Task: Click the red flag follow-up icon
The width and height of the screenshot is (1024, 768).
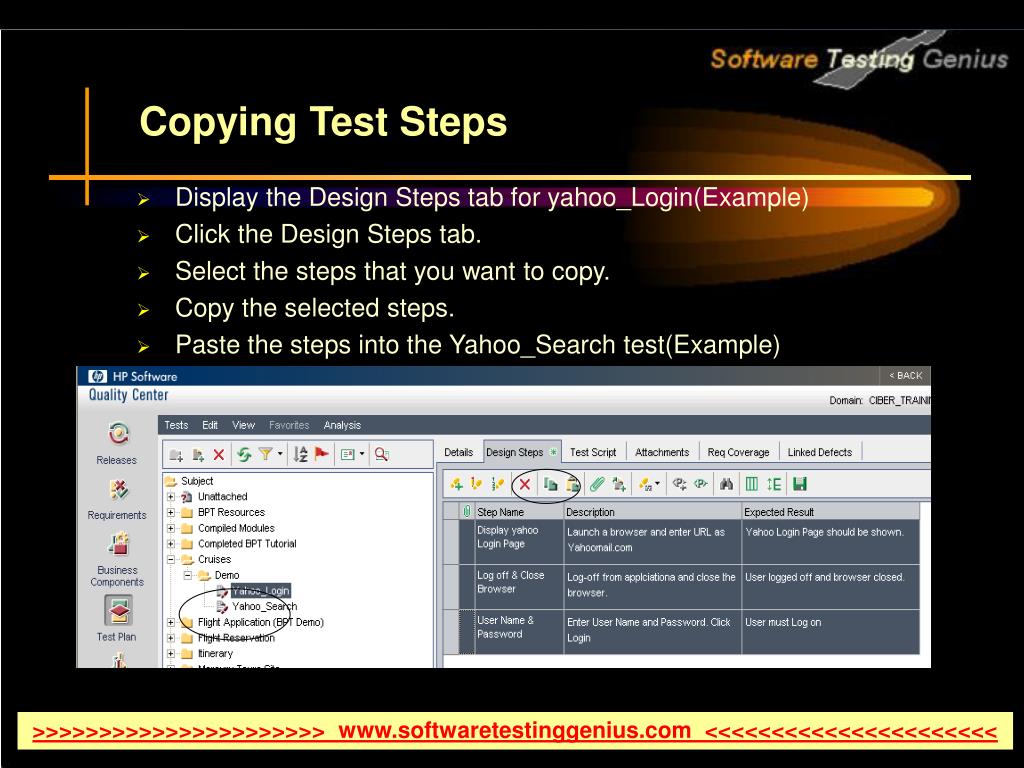Action: tap(321, 453)
